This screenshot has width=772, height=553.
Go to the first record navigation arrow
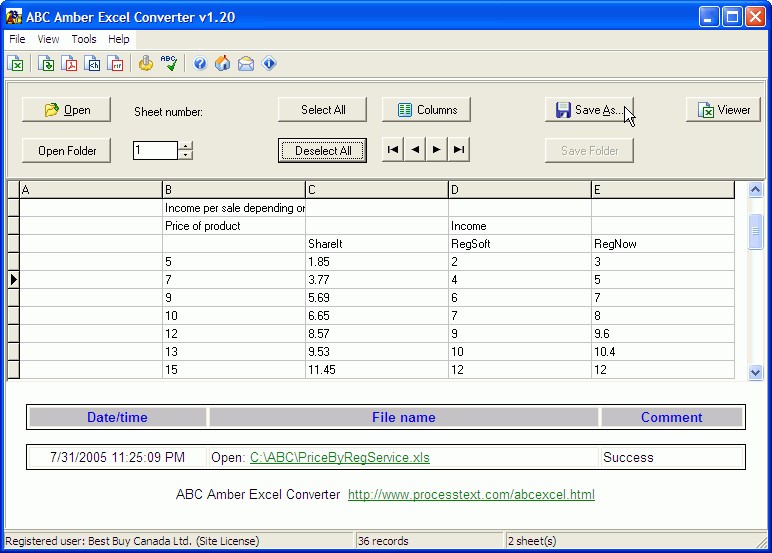pos(393,150)
